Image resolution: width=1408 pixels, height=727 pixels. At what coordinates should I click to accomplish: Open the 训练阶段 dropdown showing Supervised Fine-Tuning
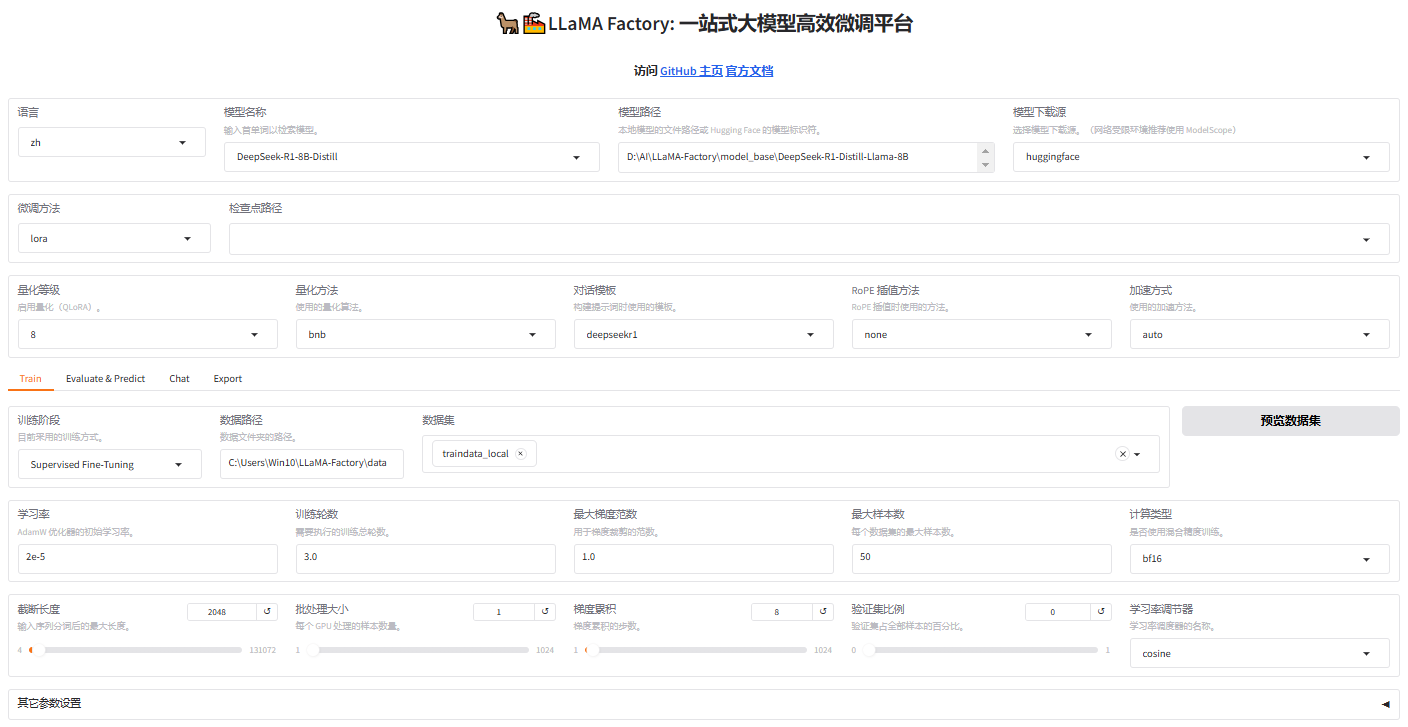(110, 464)
